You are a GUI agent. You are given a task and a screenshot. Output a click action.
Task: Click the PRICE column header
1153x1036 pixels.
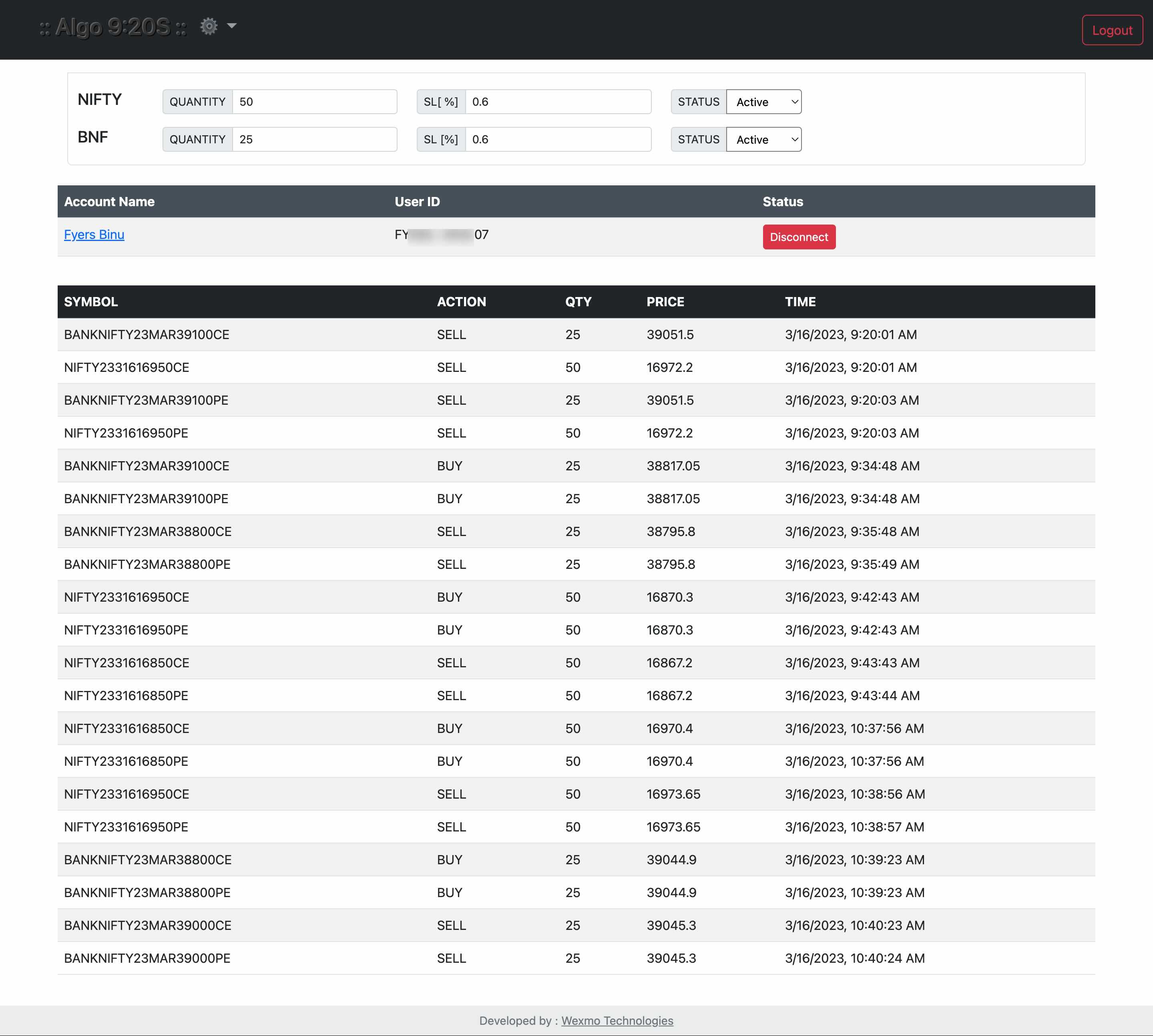coord(665,302)
